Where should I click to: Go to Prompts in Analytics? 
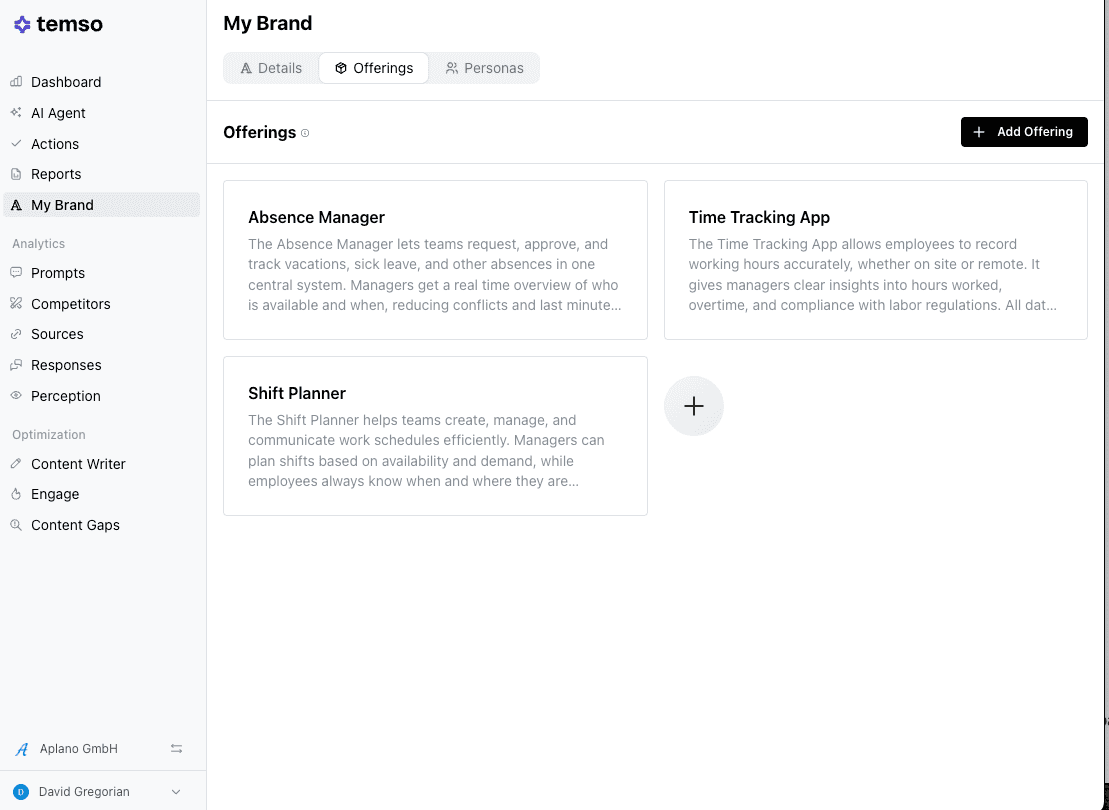click(x=58, y=273)
